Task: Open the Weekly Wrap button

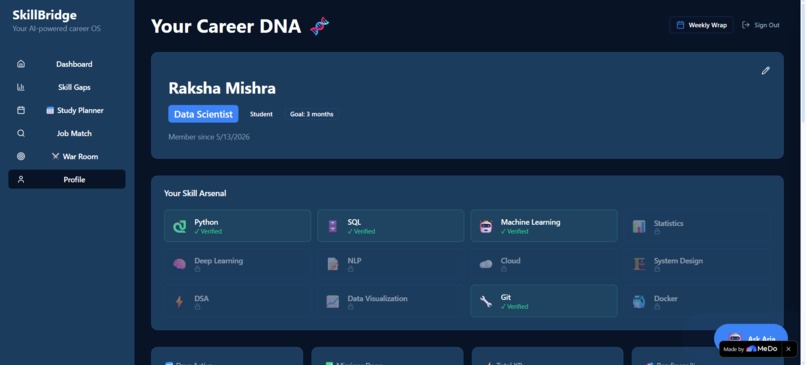Action: pyautogui.click(x=701, y=25)
